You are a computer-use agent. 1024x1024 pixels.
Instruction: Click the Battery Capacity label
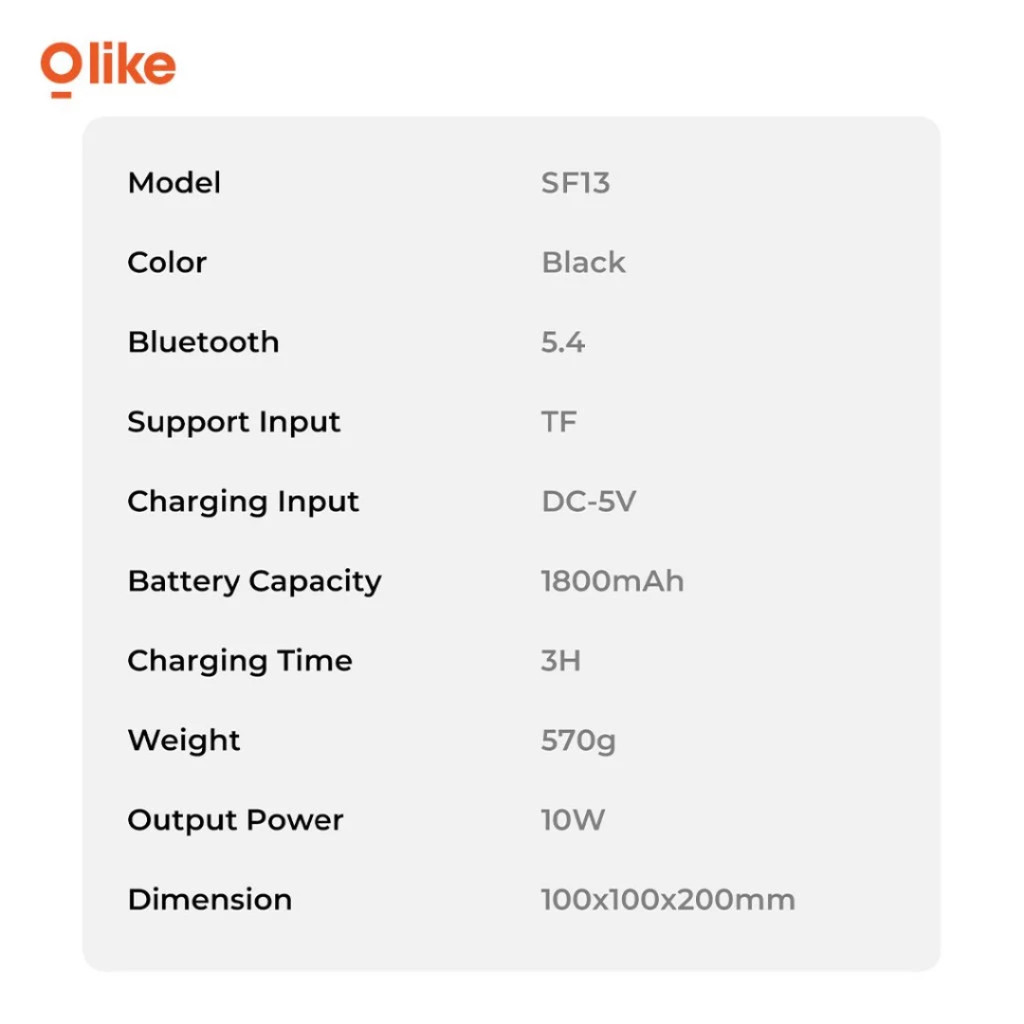click(254, 581)
